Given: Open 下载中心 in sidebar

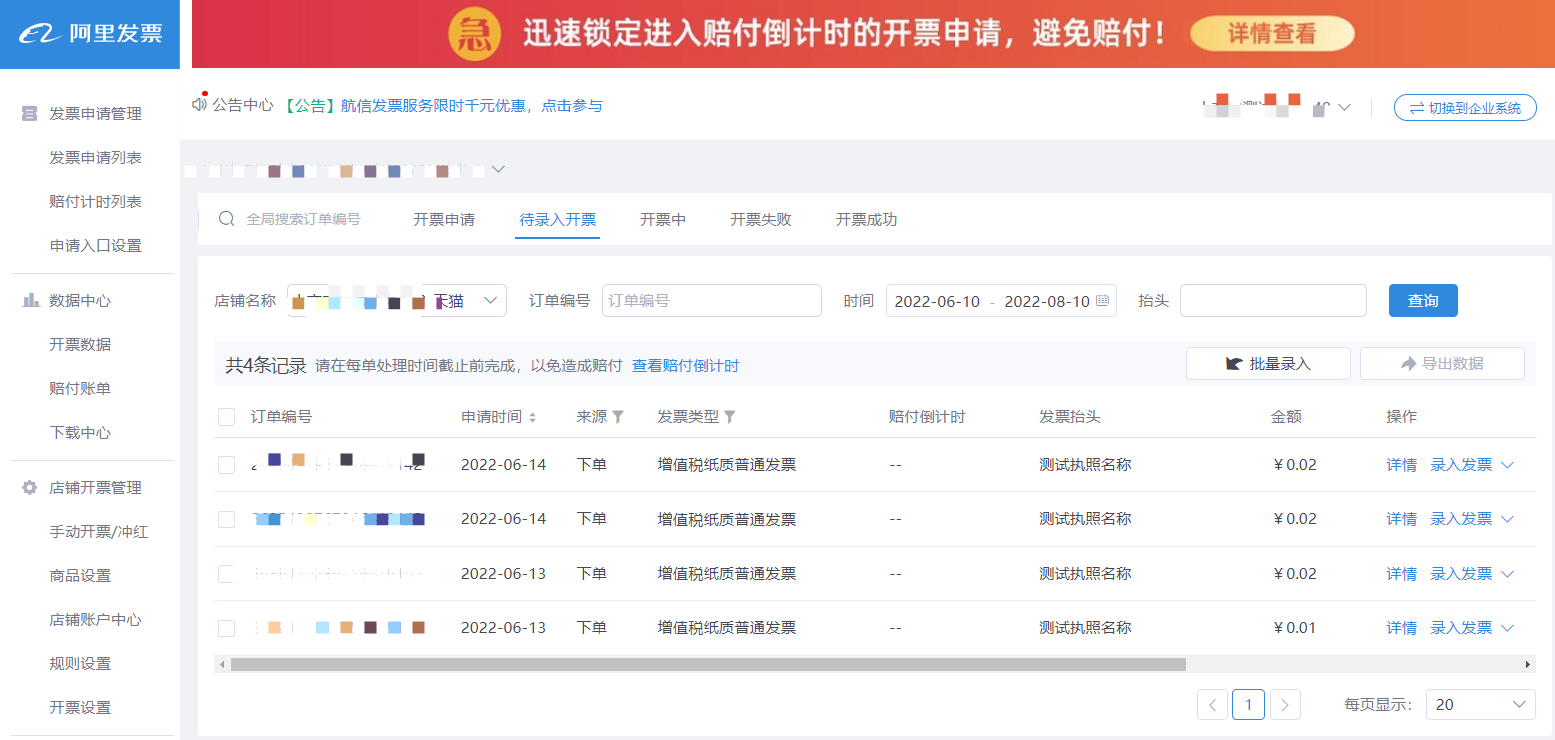Looking at the screenshot, I should coord(80,433).
